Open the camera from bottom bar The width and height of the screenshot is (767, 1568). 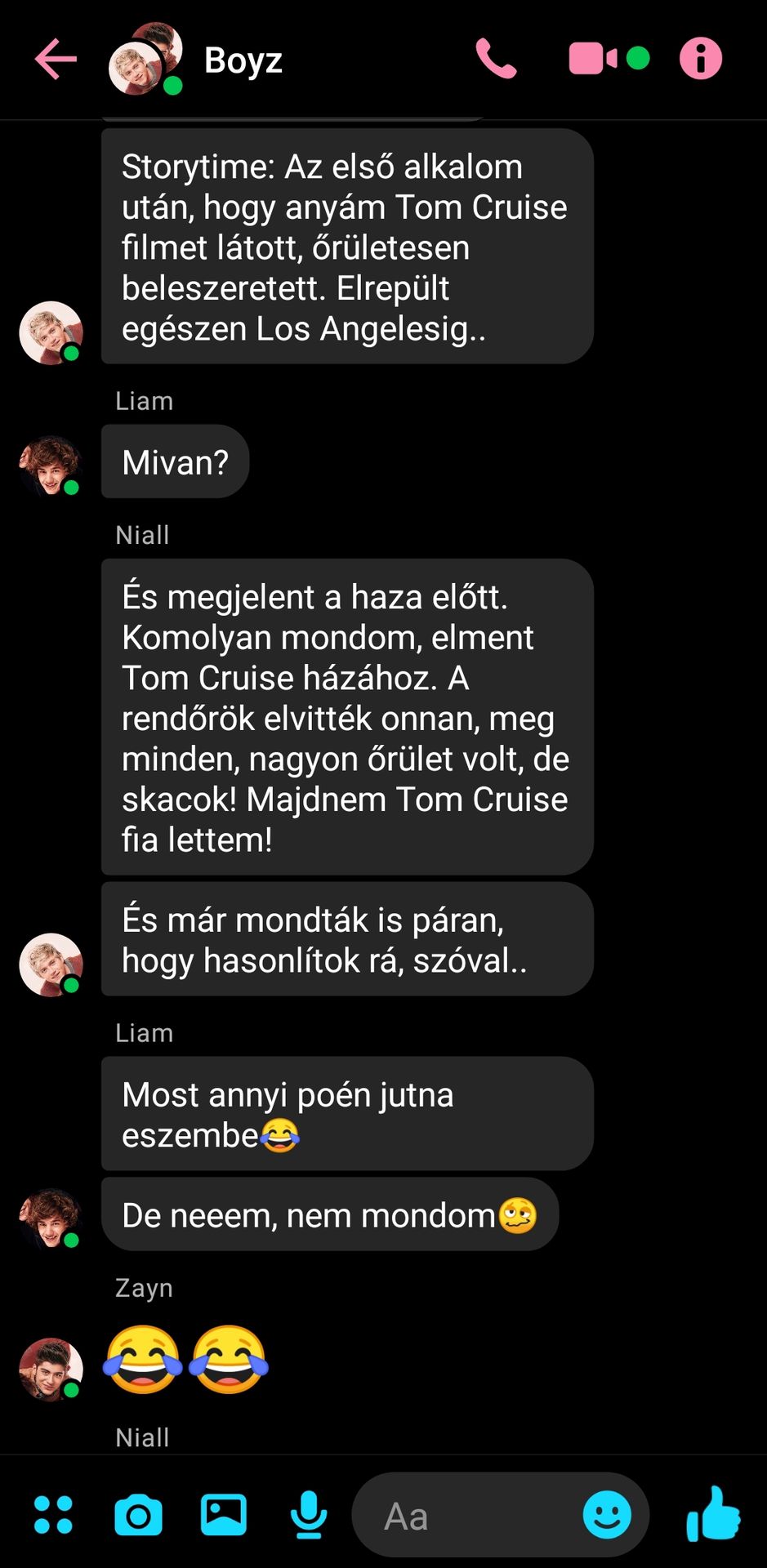138,1516
